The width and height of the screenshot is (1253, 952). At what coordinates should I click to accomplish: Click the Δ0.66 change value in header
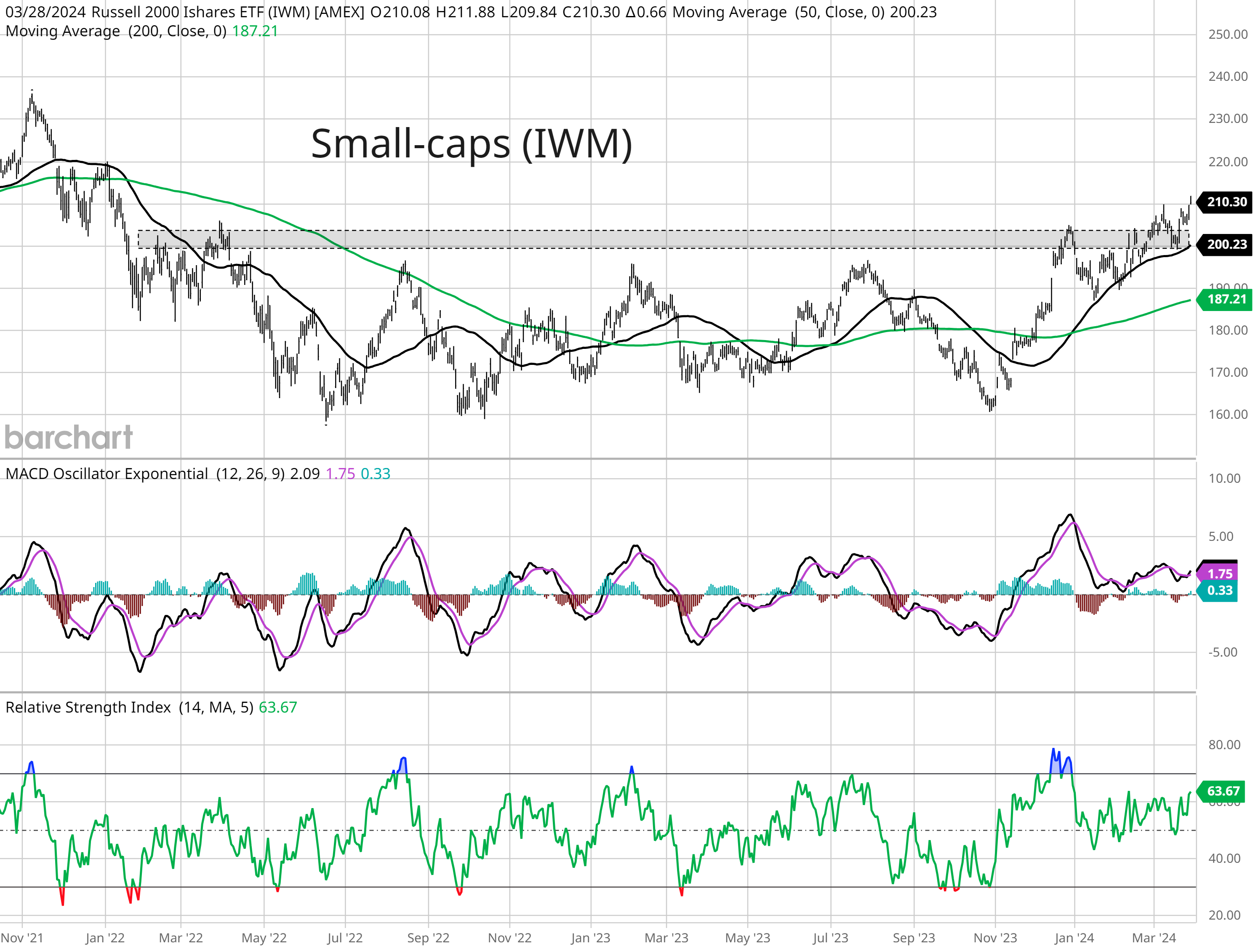tap(646, 13)
